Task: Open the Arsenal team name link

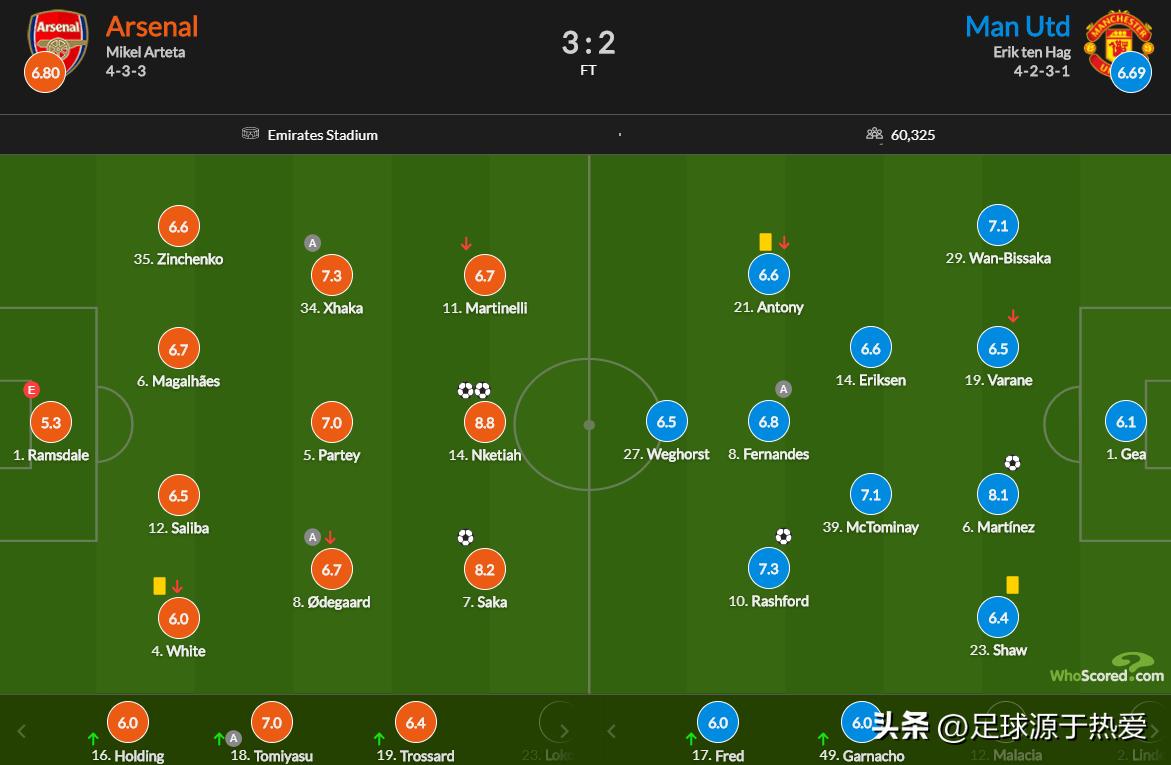Action: click(x=152, y=26)
